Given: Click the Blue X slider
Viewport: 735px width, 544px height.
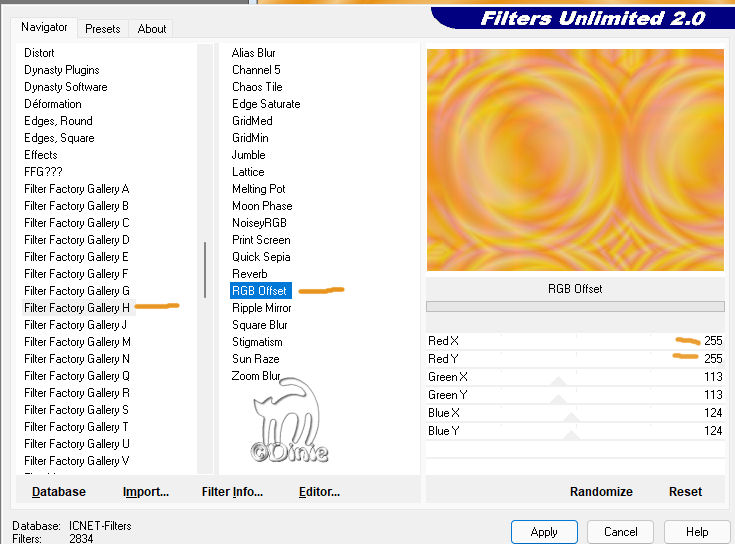Looking at the screenshot, I should pyautogui.click(x=575, y=413).
